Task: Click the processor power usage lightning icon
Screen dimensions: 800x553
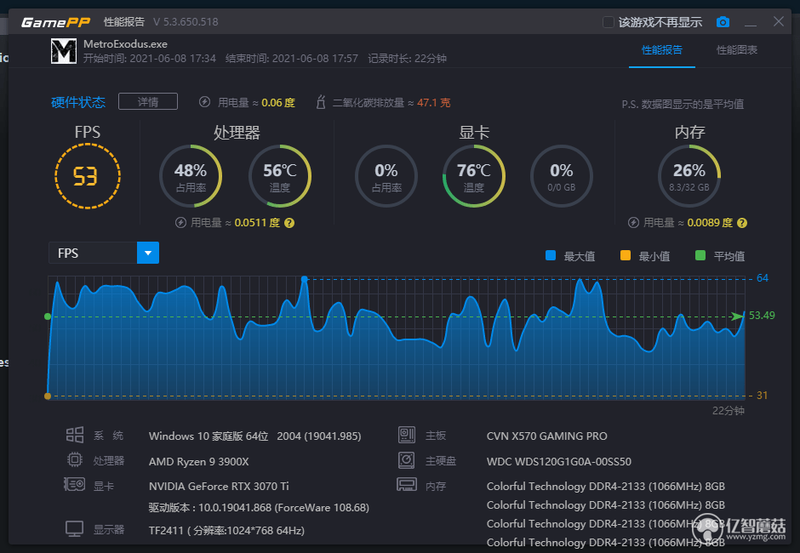Action: [x=181, y=222]
